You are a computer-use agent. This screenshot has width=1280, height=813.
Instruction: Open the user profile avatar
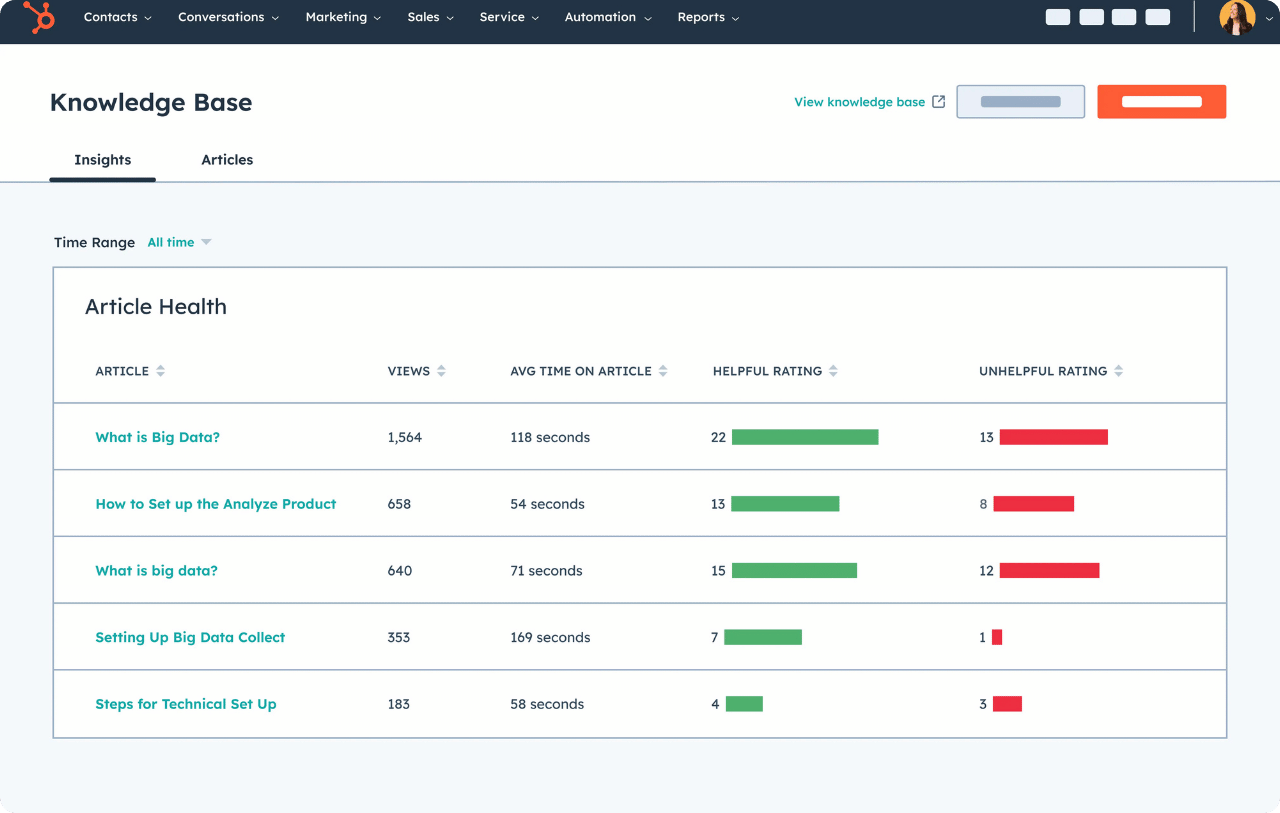coord(1238,17)
